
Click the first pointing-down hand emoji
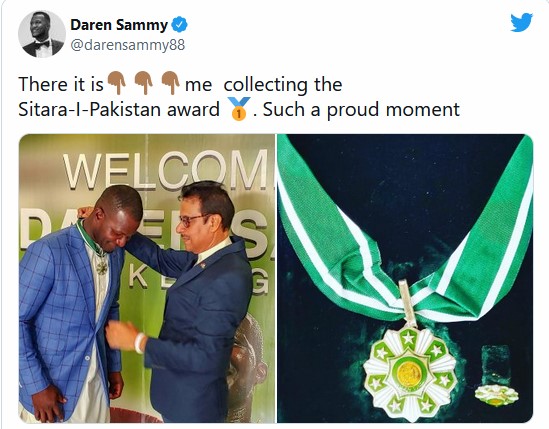(117, 83)
